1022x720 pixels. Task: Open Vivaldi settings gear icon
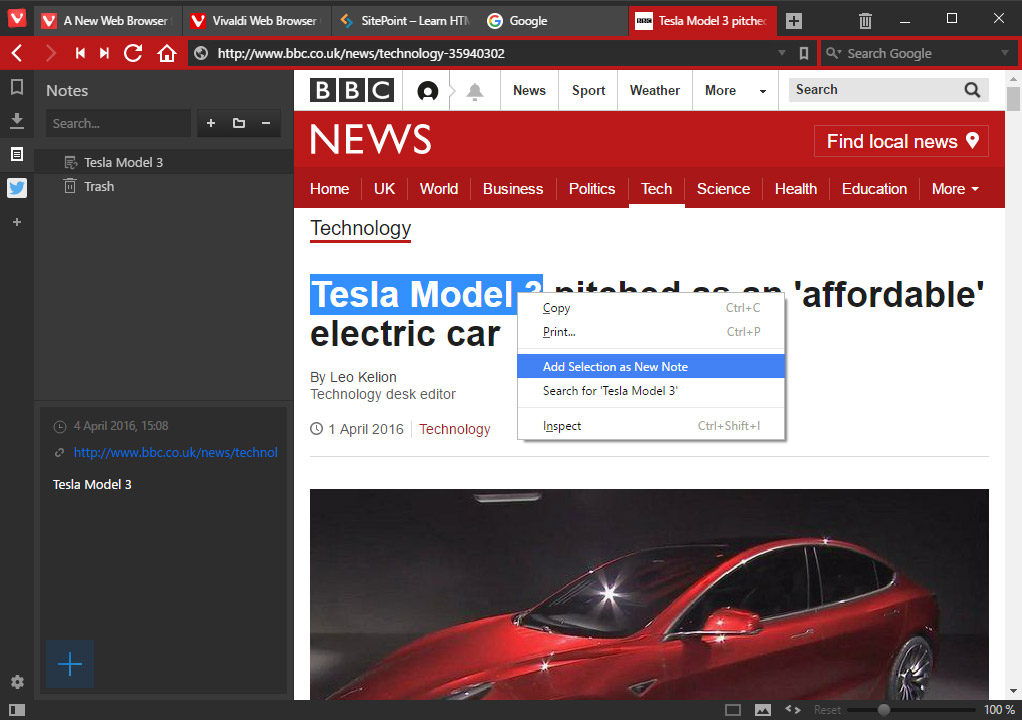point(16,682)
